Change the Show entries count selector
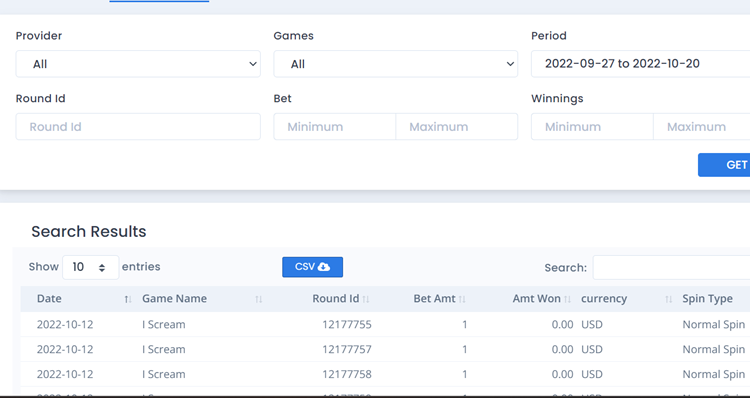The width and height of the screenshot is (750, 398). [x=90, y=267]
